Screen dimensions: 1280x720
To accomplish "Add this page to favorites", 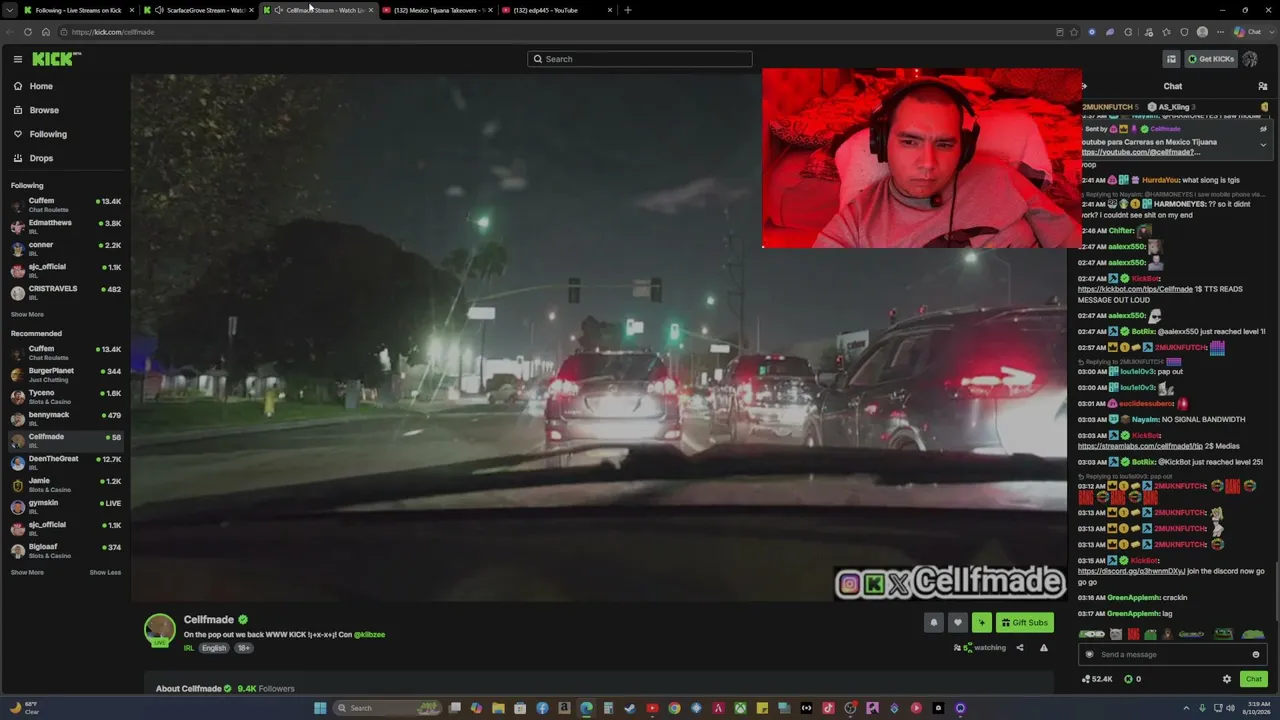I will (1074, 32).
